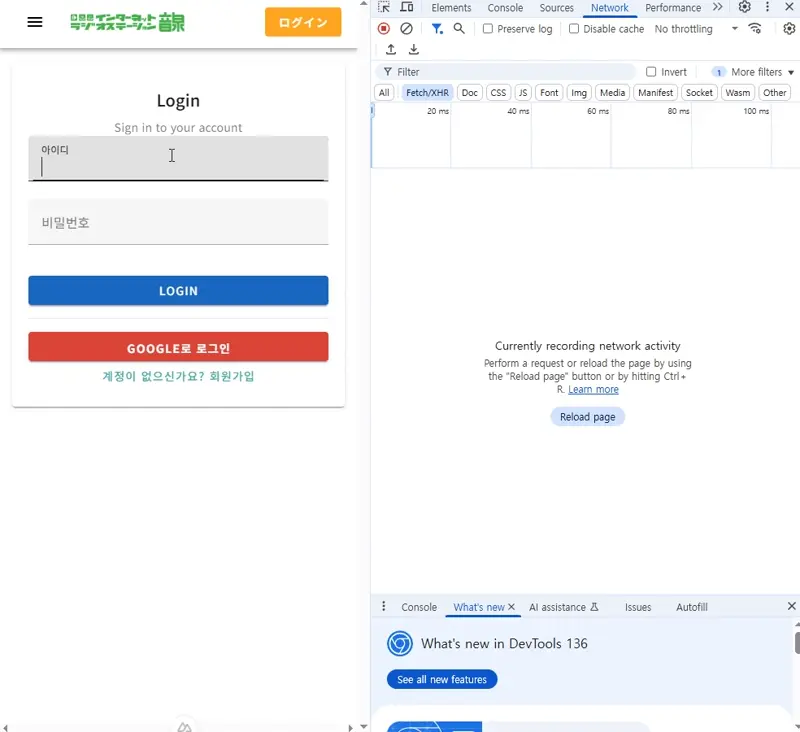Click the inspect element picker icon
Viewport: 800px width, 732px height.
[384, 7]
